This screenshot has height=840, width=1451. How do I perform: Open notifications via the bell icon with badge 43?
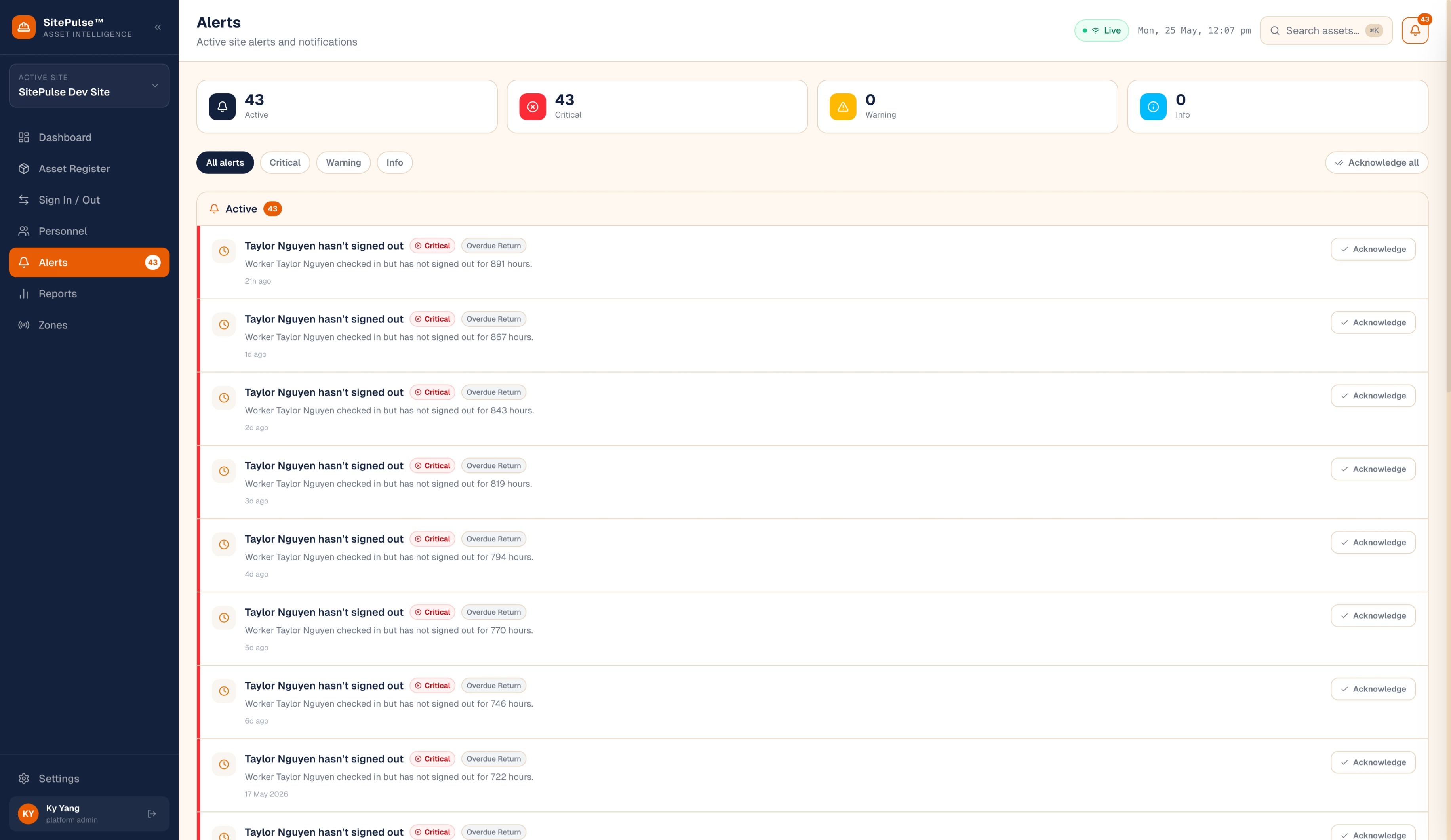(x=1415, y=30)
